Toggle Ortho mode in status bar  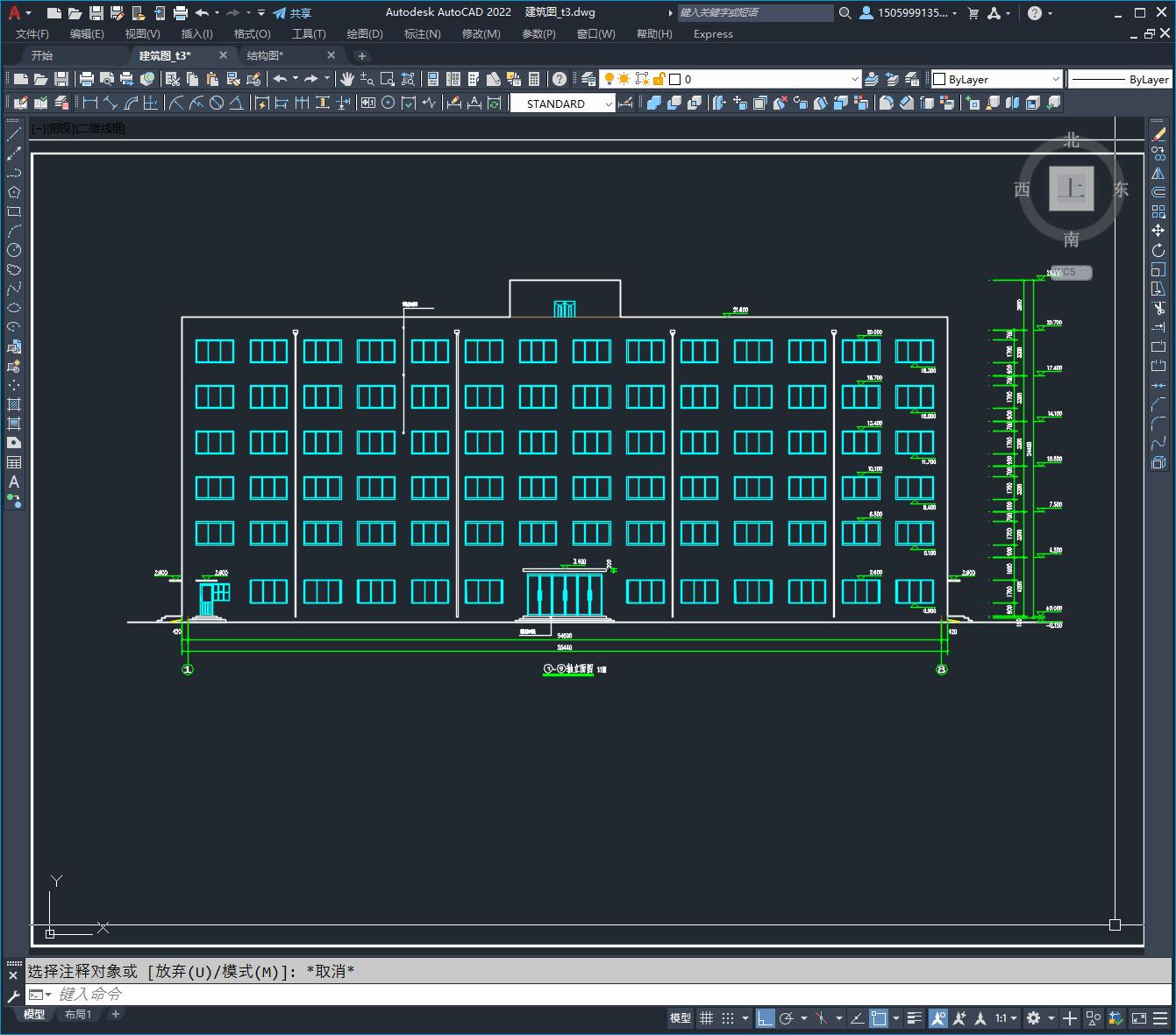pyautogui.click(x=766, y=1018)
